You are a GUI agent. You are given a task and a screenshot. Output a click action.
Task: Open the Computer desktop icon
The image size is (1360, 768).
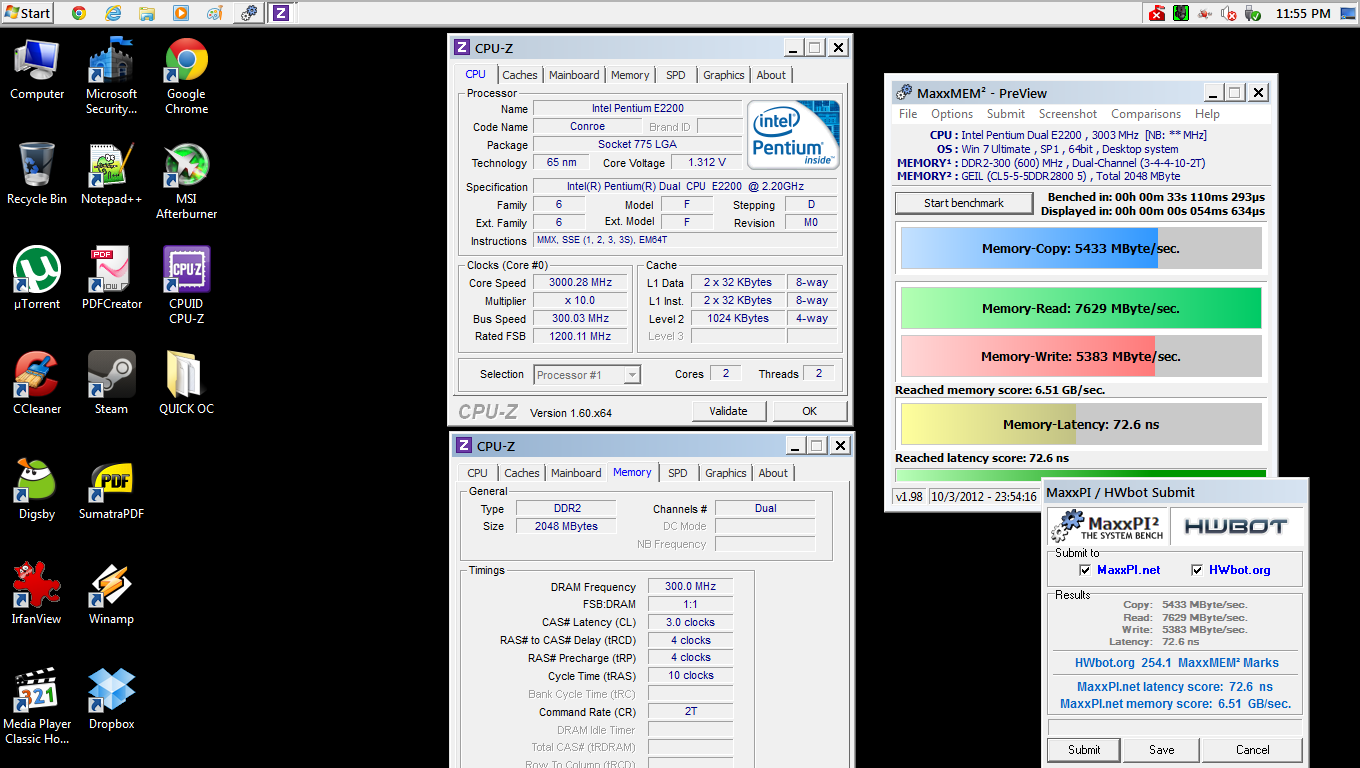[37, 69]
